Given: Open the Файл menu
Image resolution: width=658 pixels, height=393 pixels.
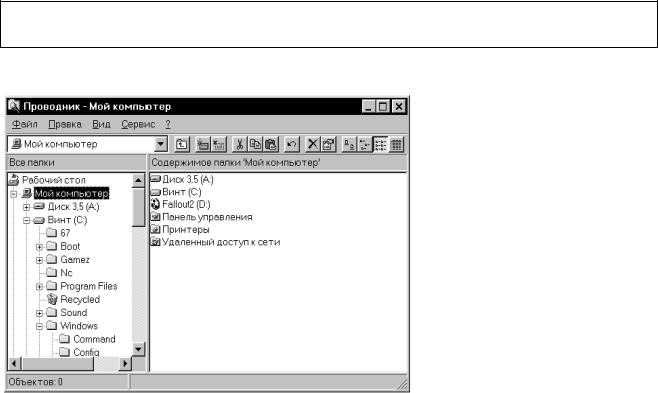Looking at the screenshot, I should click(25, 124).
